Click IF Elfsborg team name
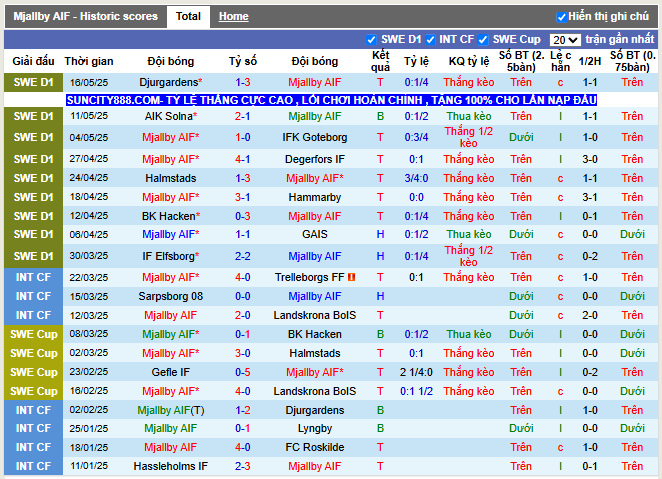 point(171,256)
